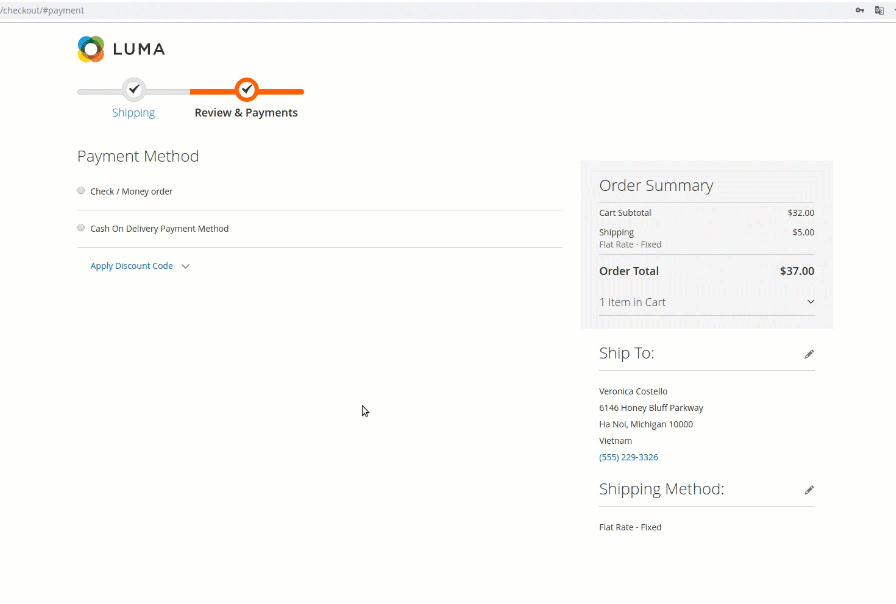
Task: Select Cash On Delivery radio button
Action: click(x=81, y=228)
